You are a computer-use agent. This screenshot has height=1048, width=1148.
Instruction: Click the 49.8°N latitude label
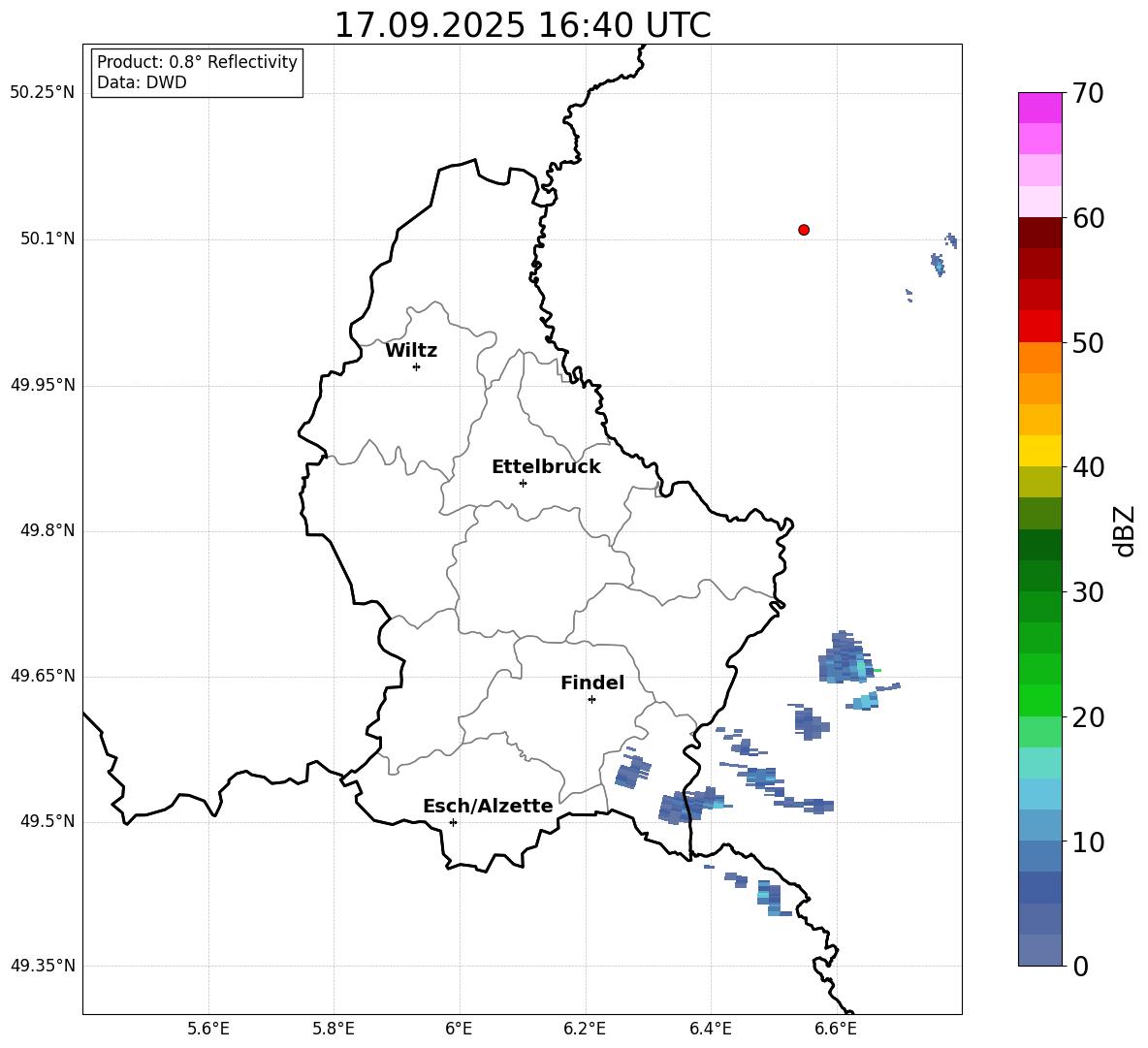(48, 530)
